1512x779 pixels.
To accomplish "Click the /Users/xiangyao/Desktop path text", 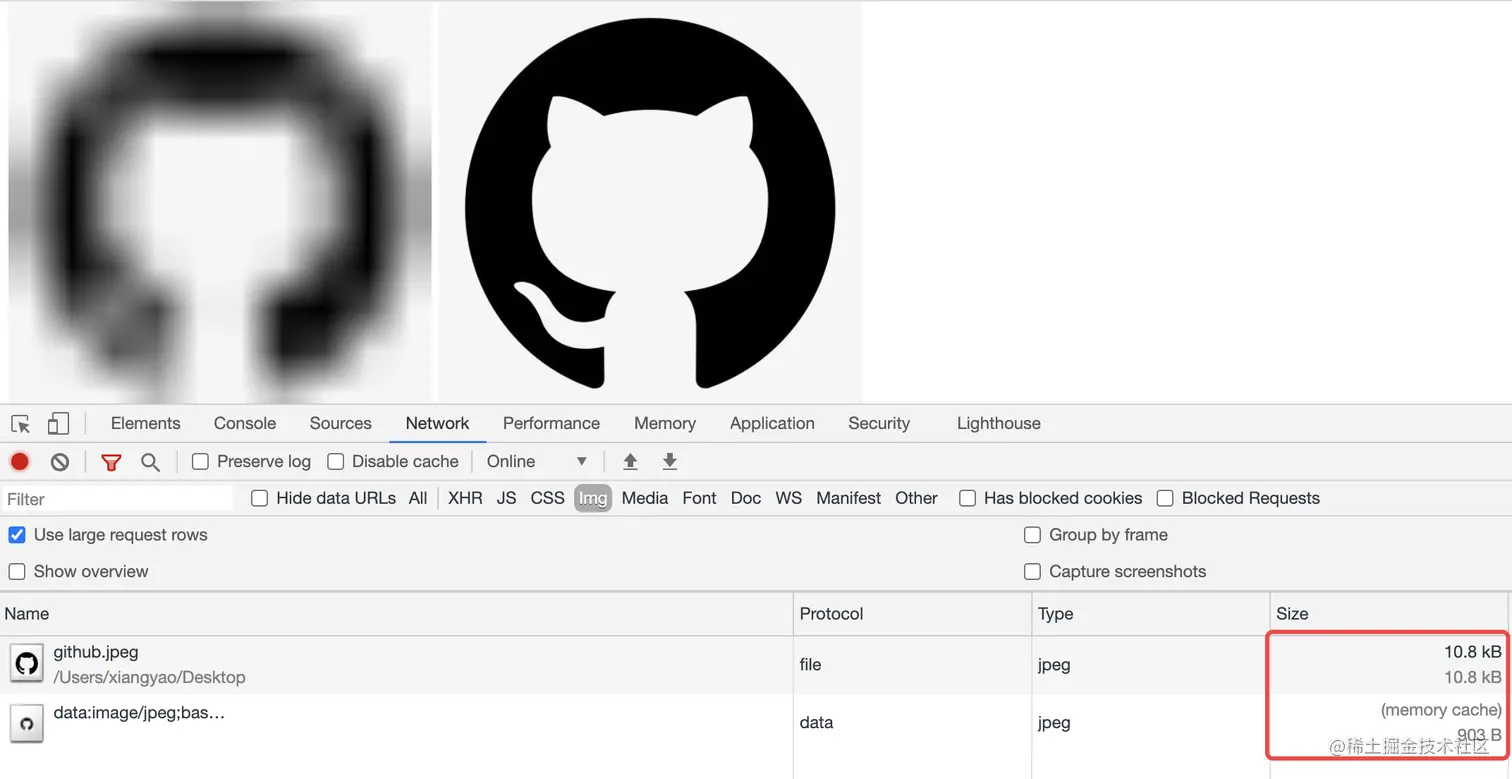I will (x=150, y=677).
